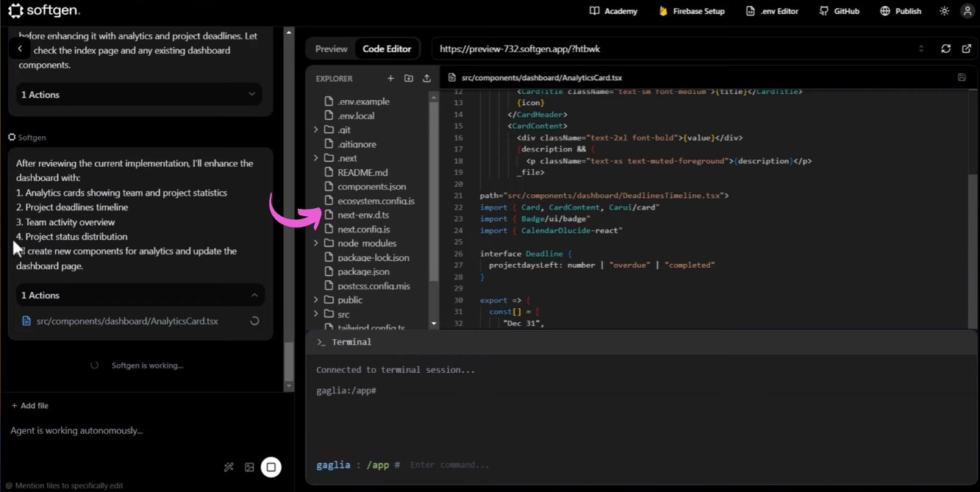The width and height of the screenshot is (980, 492).
Task: Toggle the light/dark theme sun icon
Action: [x=944, y=11]
